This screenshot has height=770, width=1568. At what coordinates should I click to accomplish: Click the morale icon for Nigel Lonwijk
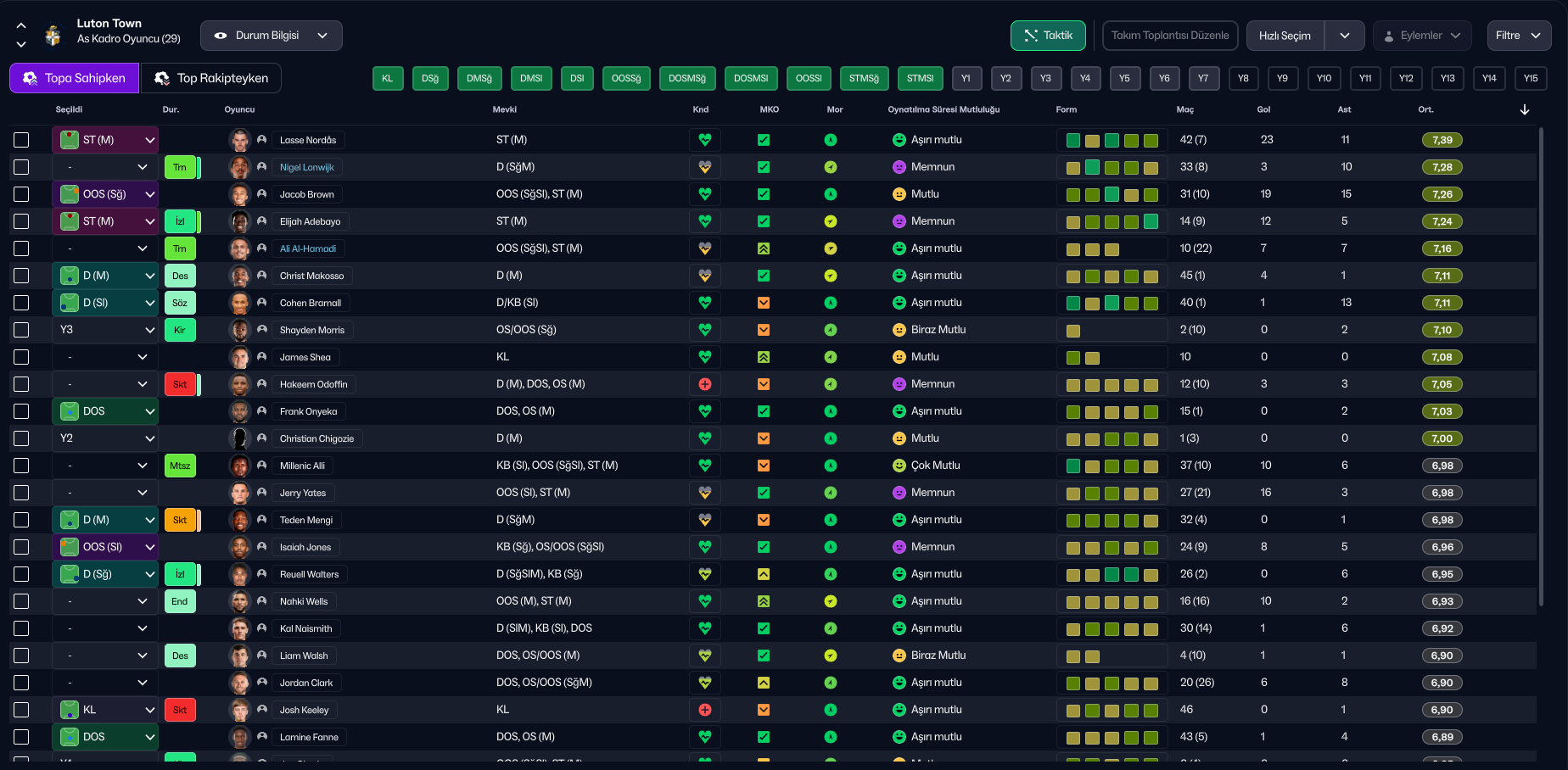[x=831, y=167]
